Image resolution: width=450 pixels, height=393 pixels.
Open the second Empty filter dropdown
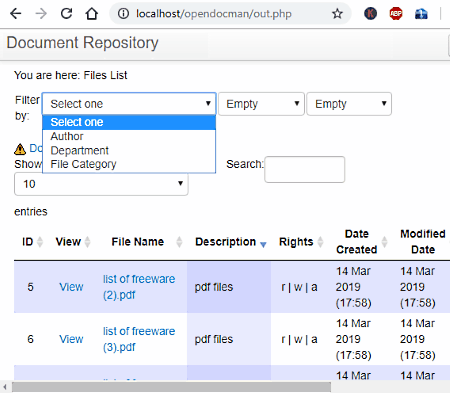point(261,104)
